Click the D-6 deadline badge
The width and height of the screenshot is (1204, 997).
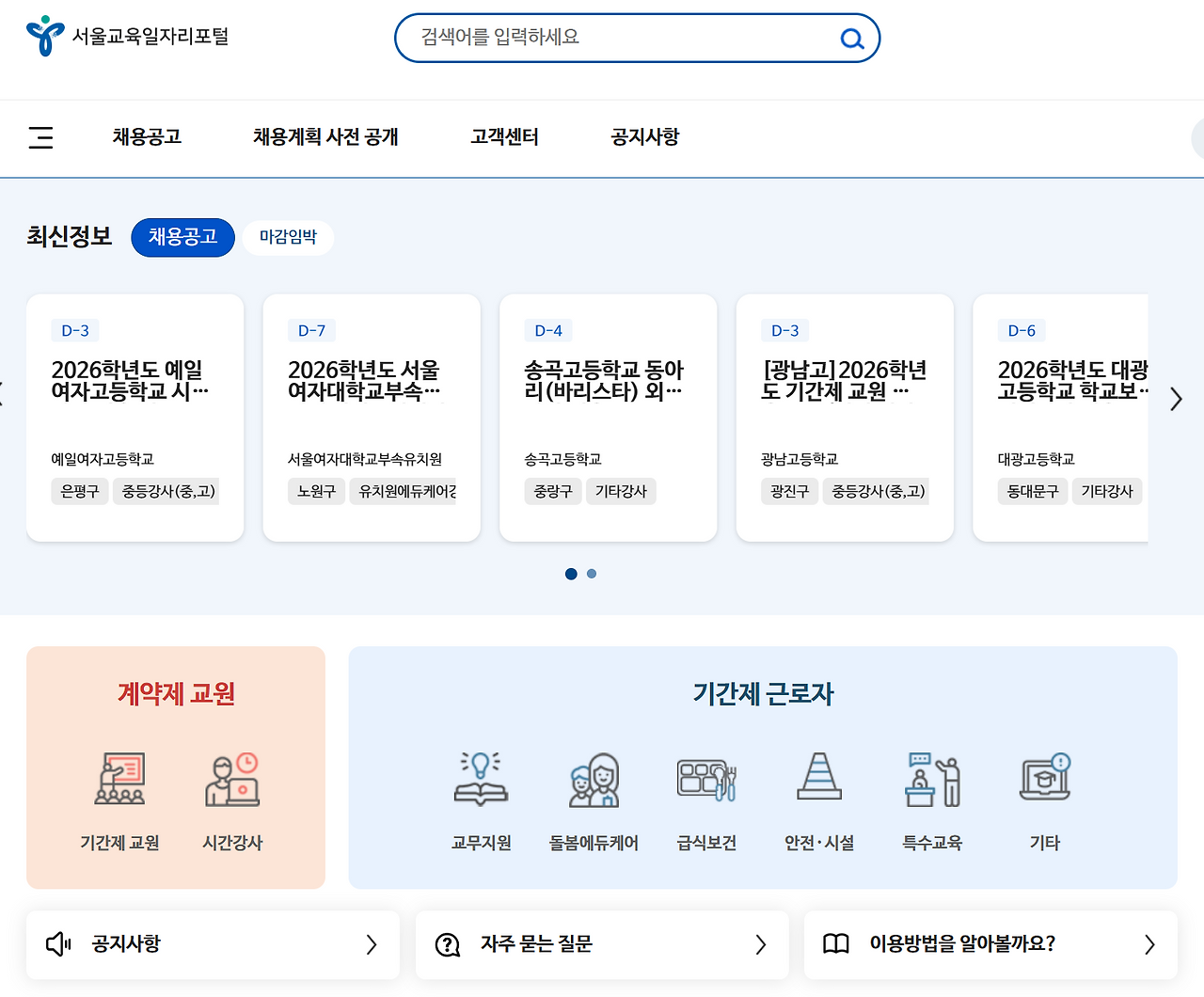tap(1022, 331)
